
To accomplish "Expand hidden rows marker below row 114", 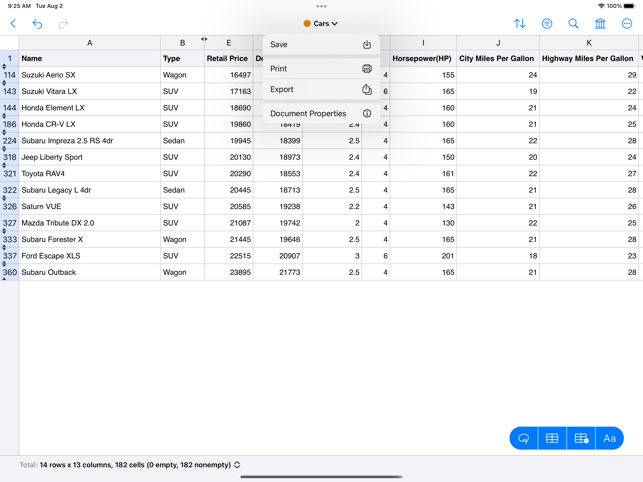I will pos(4,83).
